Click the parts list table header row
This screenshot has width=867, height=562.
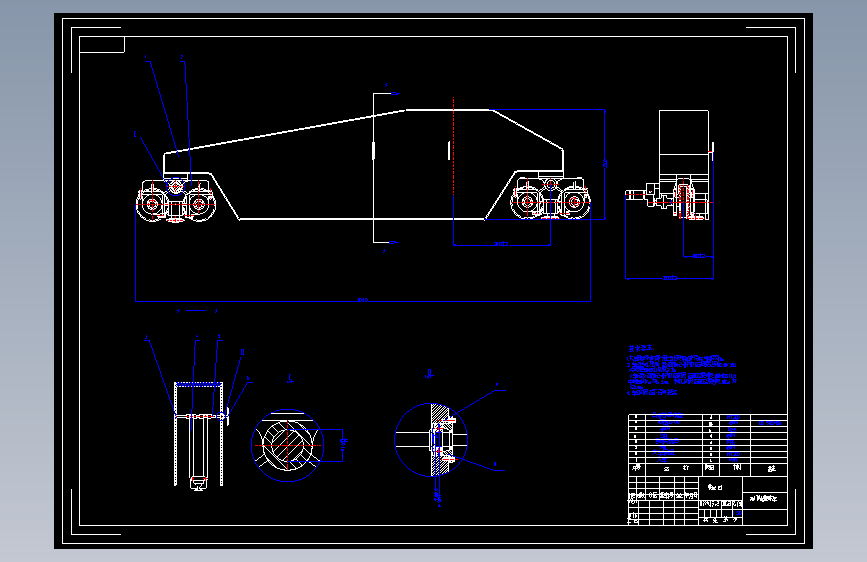[708, 468]
